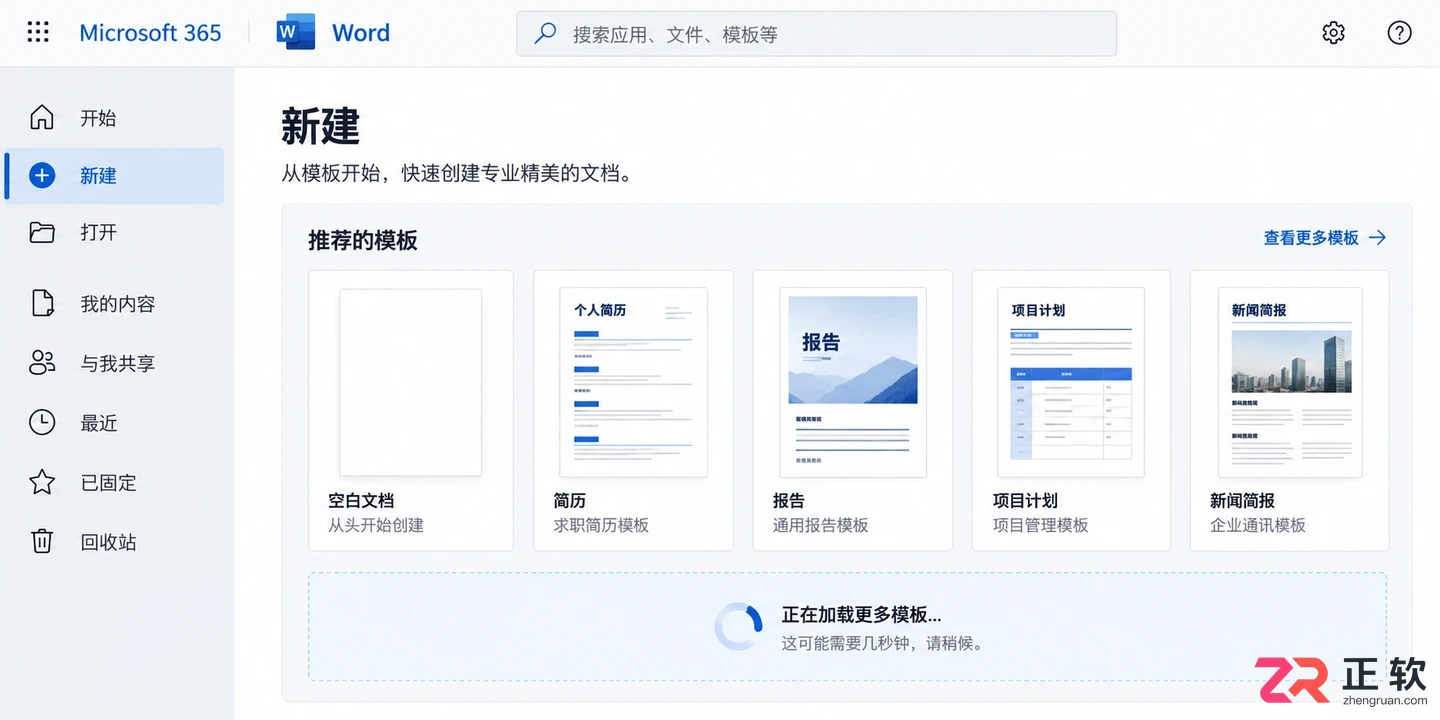Select 打开 in the sidebar

pos(98,232)
